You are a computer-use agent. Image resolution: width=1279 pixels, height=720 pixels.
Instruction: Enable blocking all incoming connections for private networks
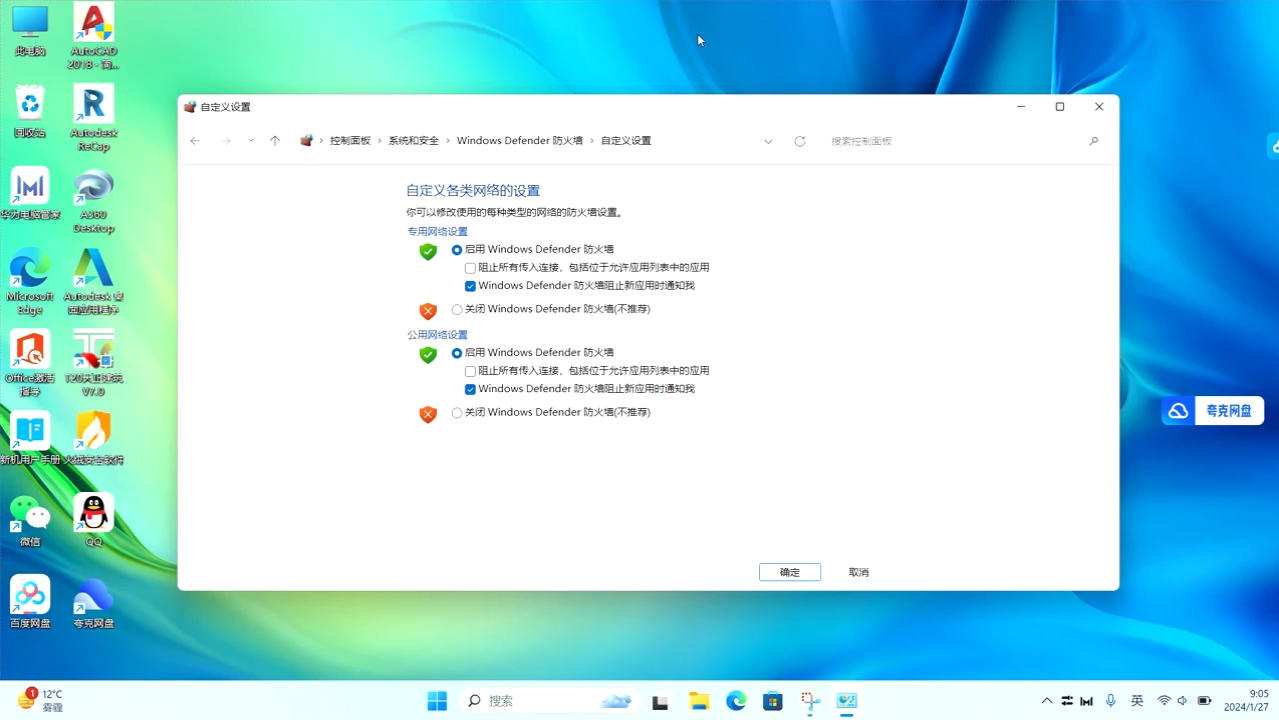pyautogui.click(x=469, y=267)
